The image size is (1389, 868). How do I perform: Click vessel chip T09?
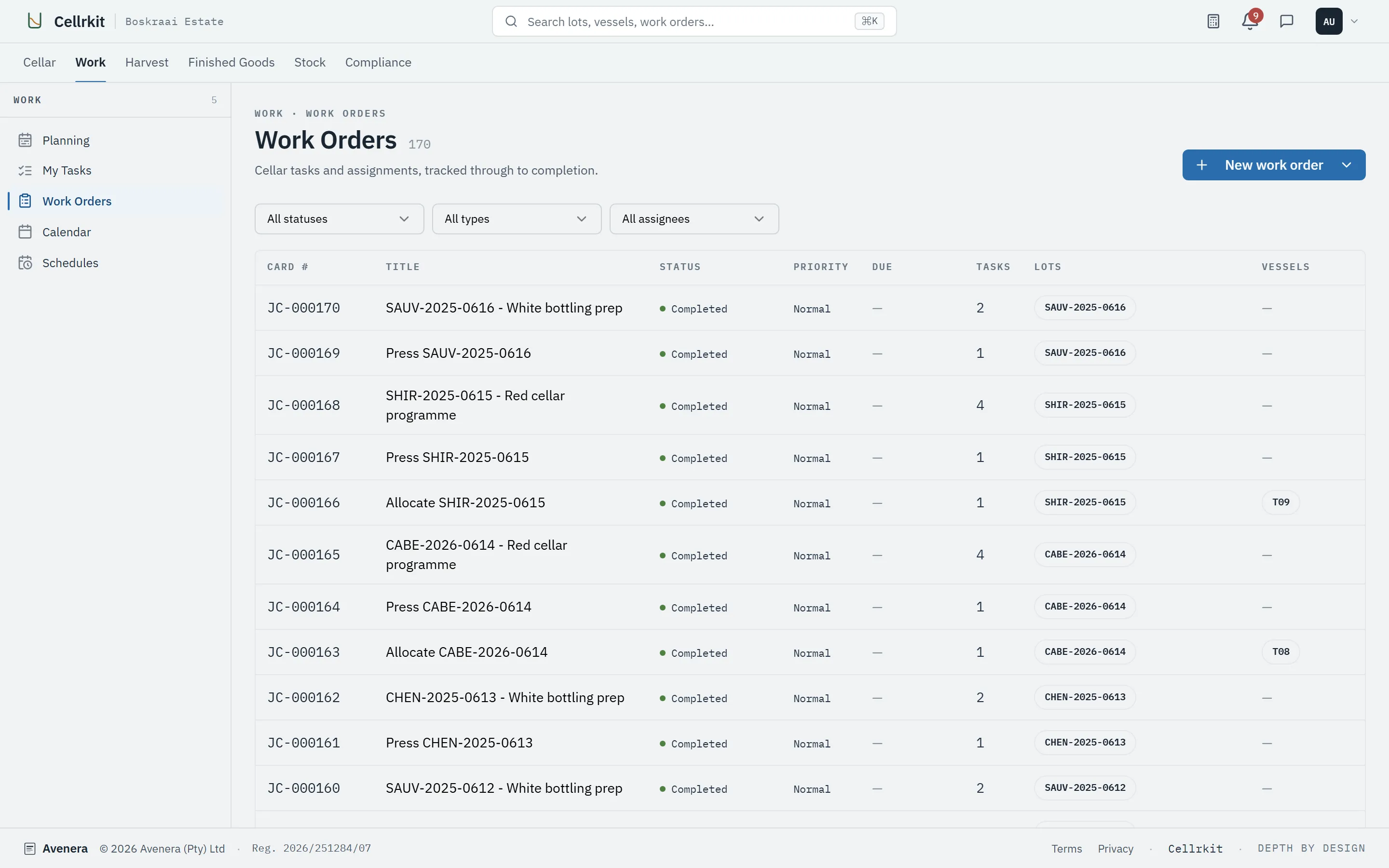1280,502
